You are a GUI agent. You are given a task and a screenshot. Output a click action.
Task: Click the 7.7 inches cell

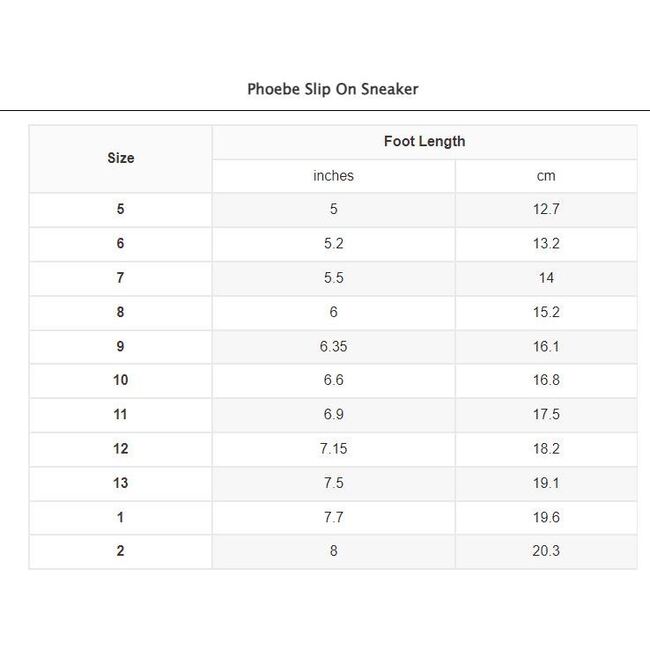333,517
